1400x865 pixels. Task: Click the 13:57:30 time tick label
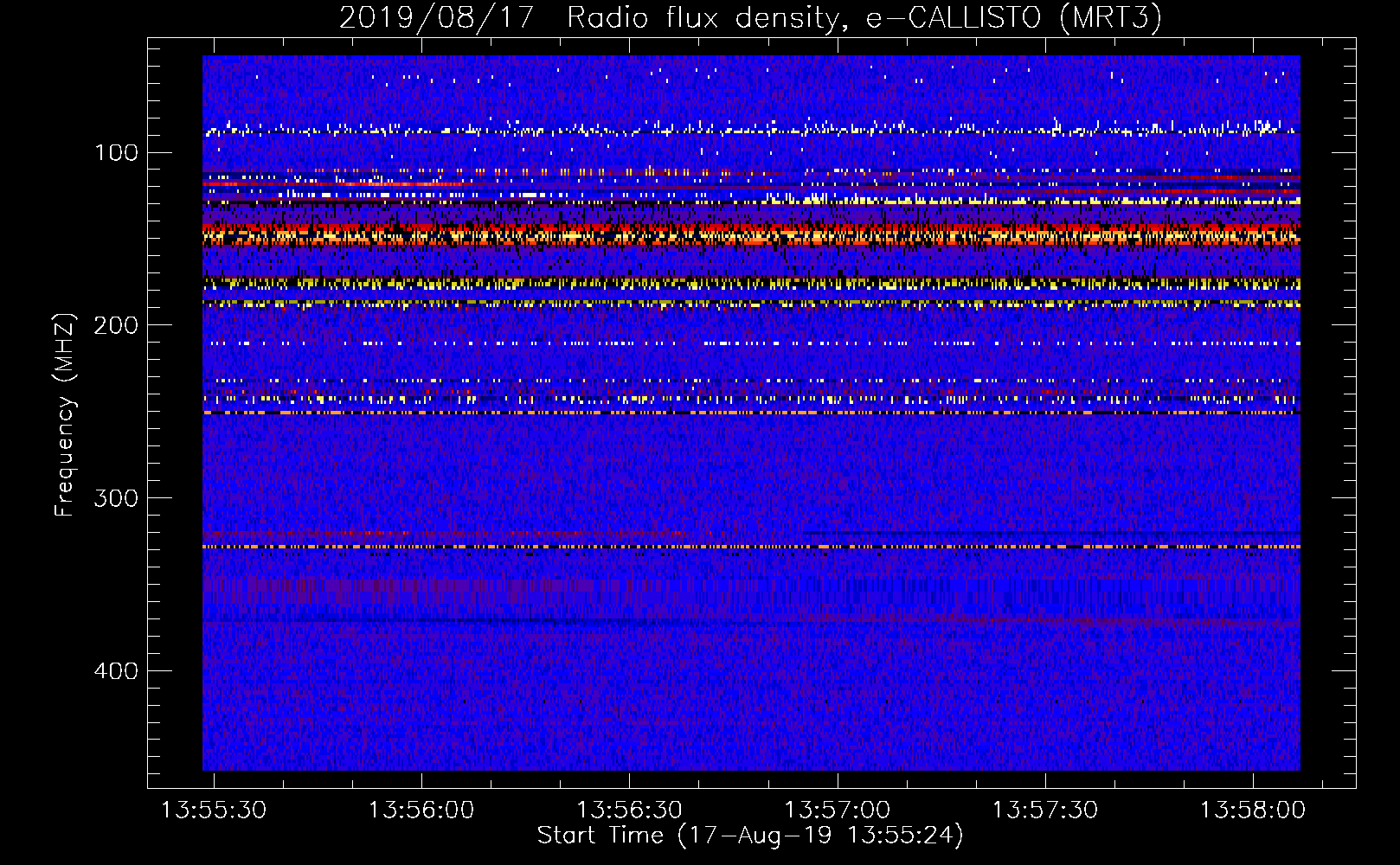click(1044, 811)
